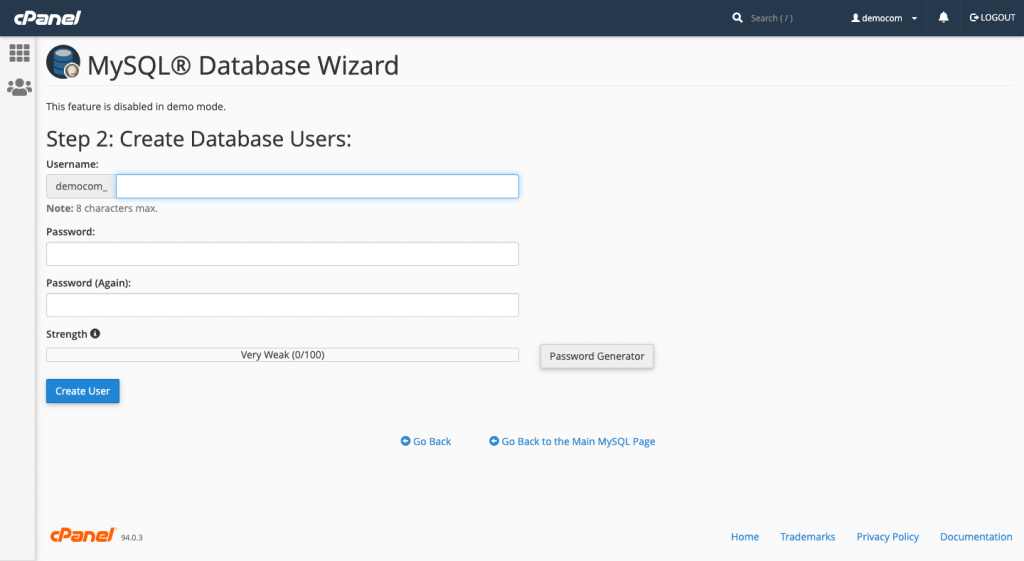Open the user manager people icon
Viewport: 1024px width, 561px height.
pyautogui.click(x=19, y=87)
